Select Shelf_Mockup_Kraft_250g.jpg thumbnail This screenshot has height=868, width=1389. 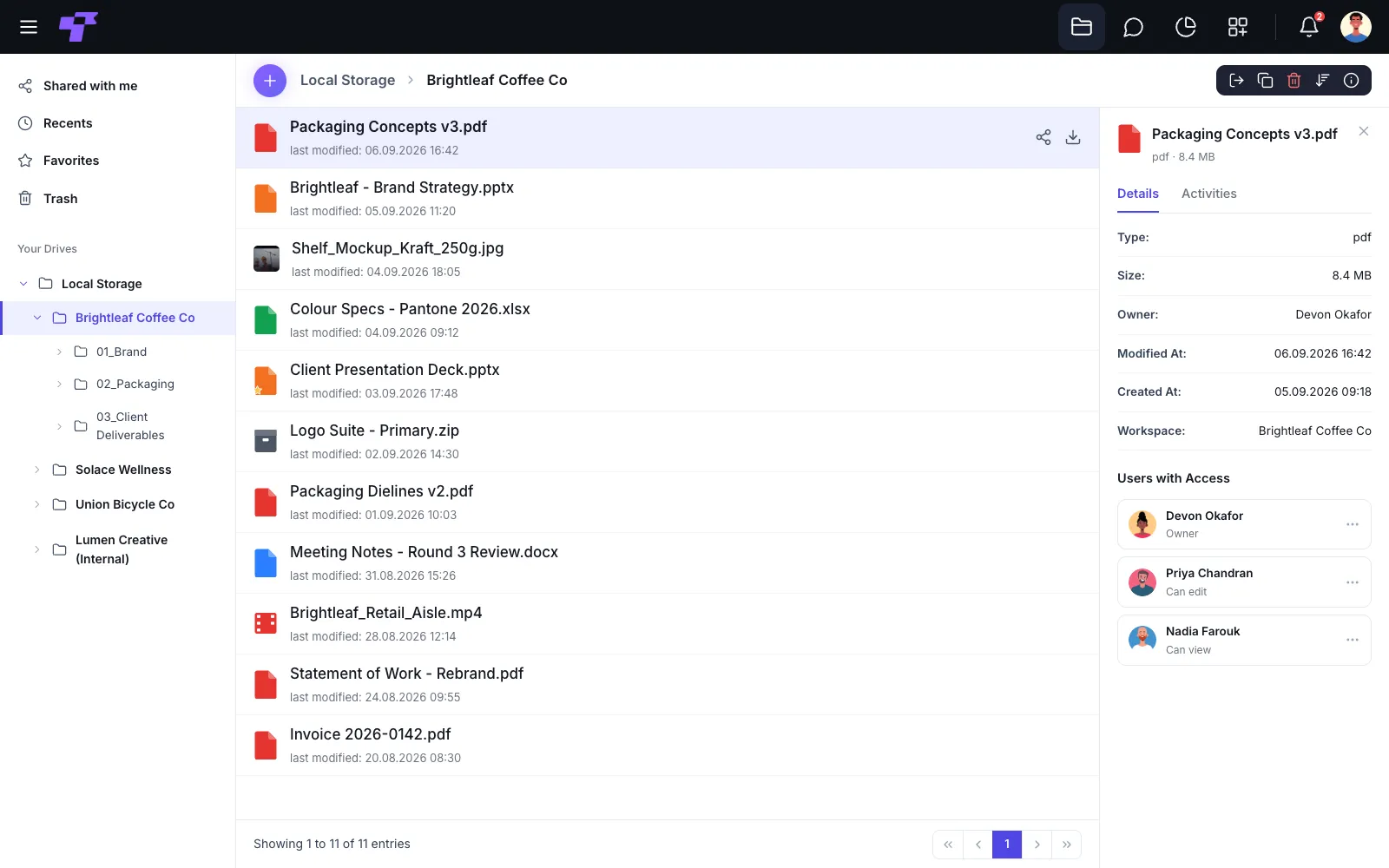click(267, 259)
